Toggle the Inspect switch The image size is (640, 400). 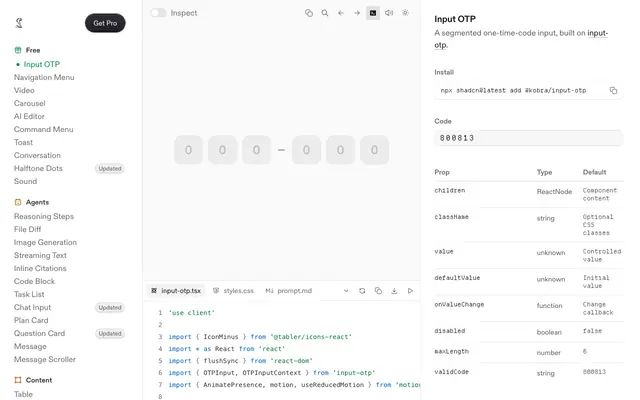click(158, 13)
